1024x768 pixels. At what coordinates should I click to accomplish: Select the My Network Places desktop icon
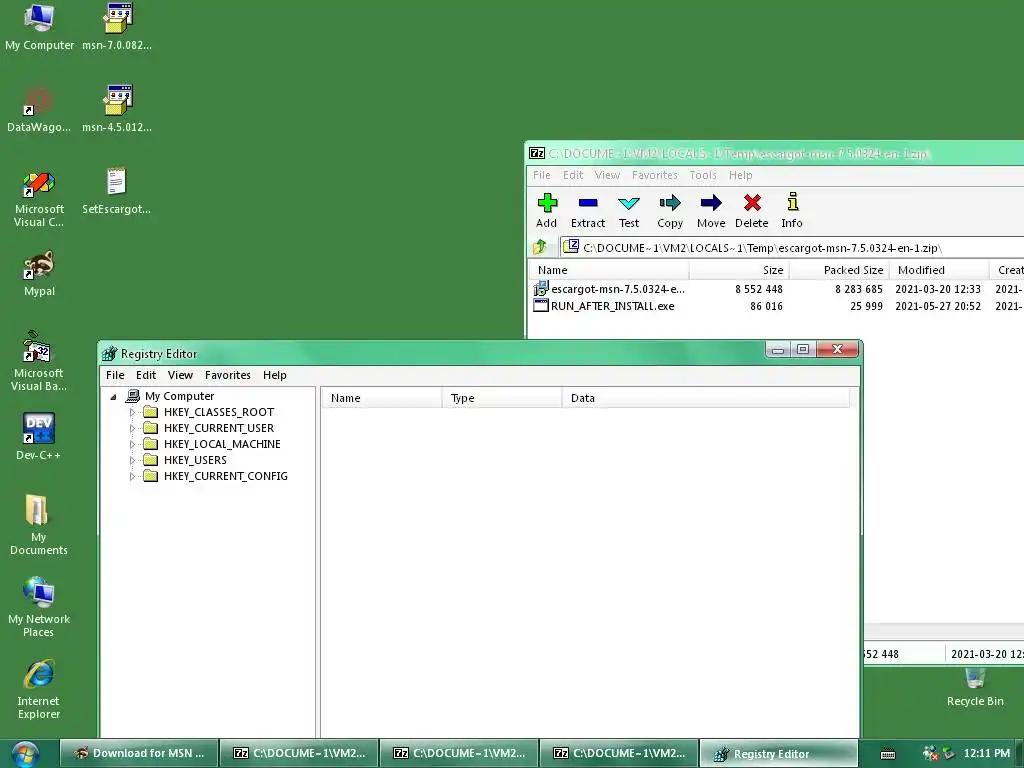pyautogui.click(x=39, y=607)
